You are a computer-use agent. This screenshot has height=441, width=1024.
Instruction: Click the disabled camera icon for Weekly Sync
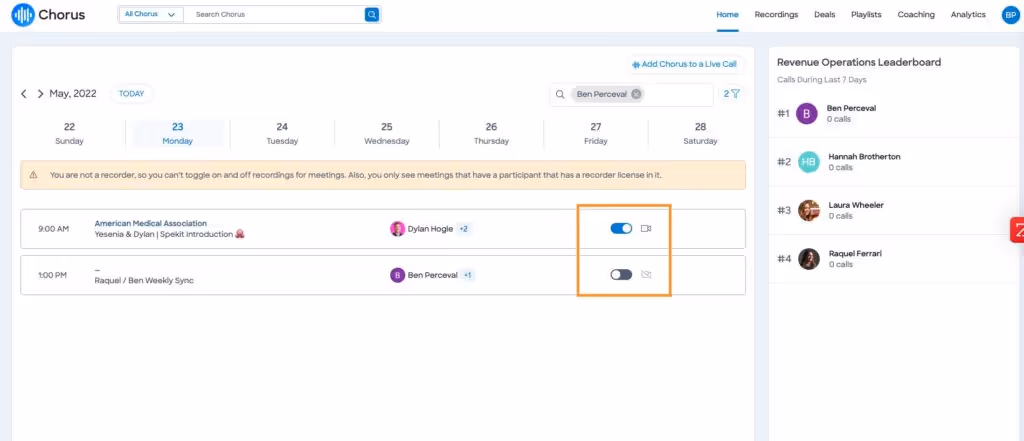click(x=647, y=274)
